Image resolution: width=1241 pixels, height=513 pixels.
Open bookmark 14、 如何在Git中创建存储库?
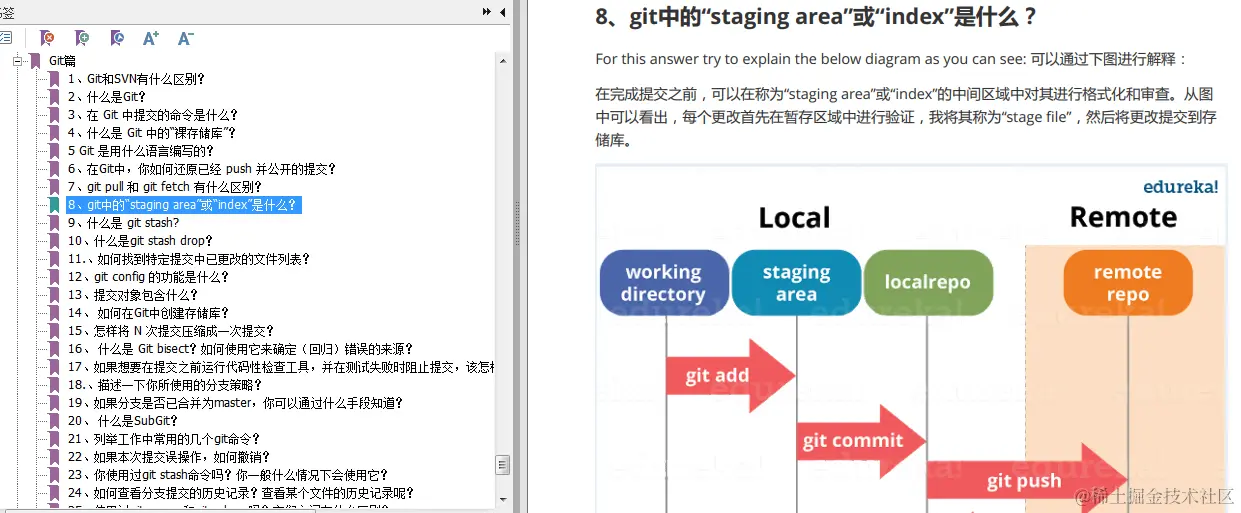[x=149, y=313]
